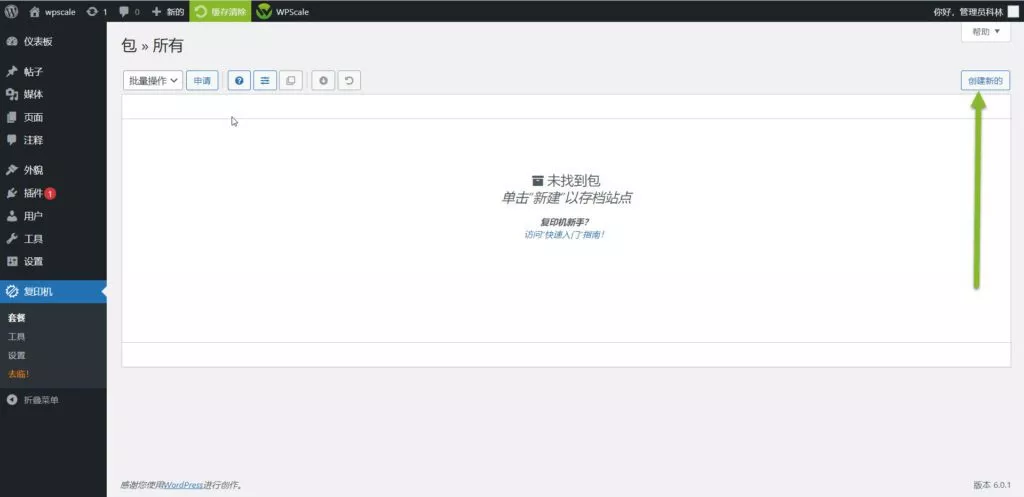This screenshot has height=497, width=1024.
Task: Open 工具 tools in main sidebar
Action: [33, 239]
